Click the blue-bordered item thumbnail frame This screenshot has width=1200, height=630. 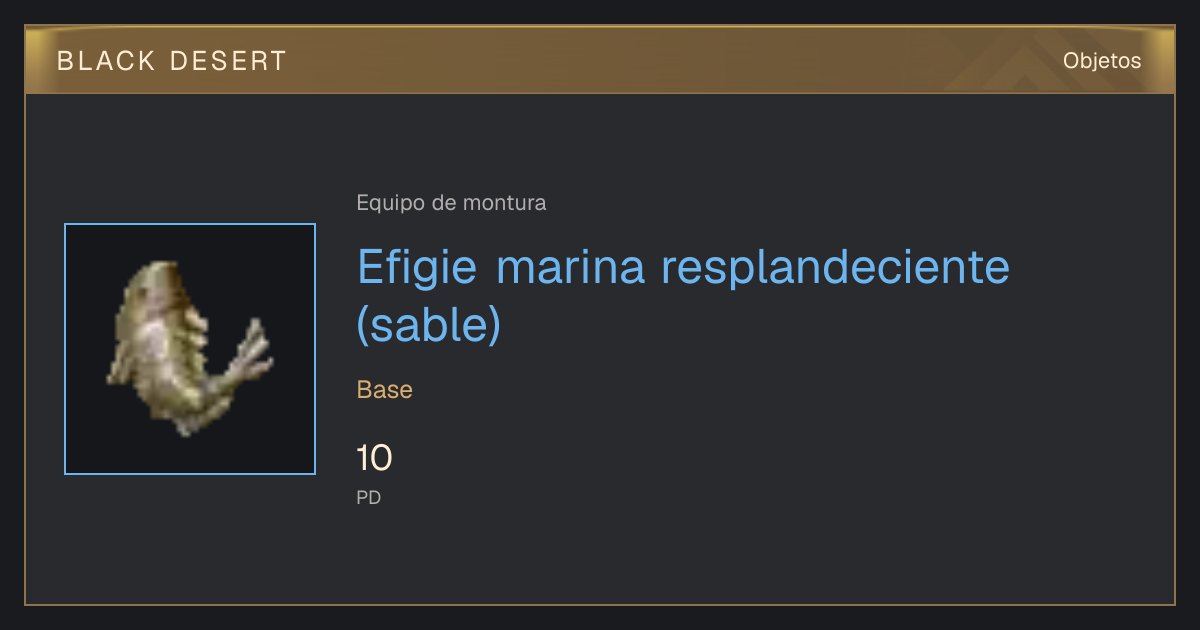(x=190, y=349)
